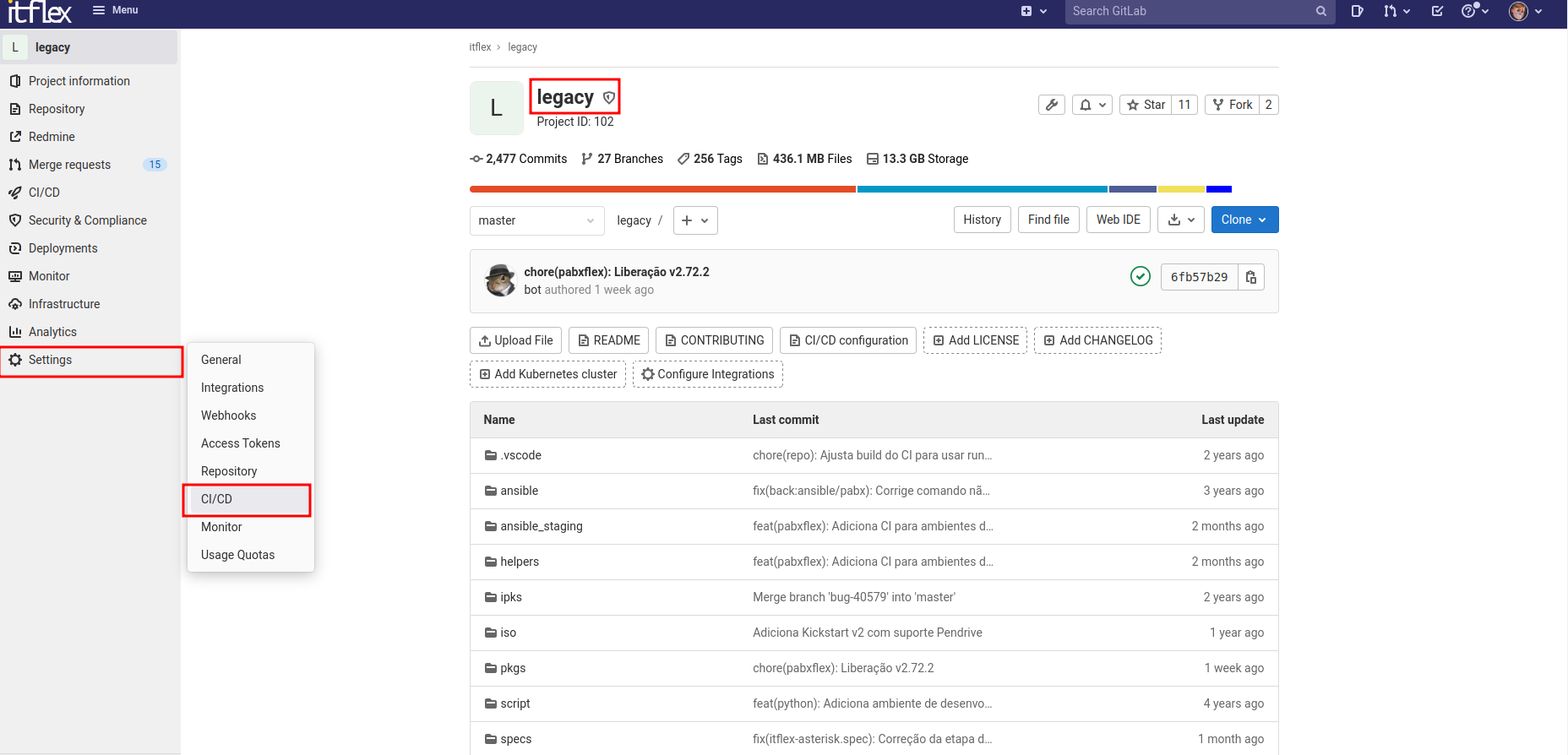Open the itflex logo home link
Screen dimensions: 1568x755
coord(40,11)
